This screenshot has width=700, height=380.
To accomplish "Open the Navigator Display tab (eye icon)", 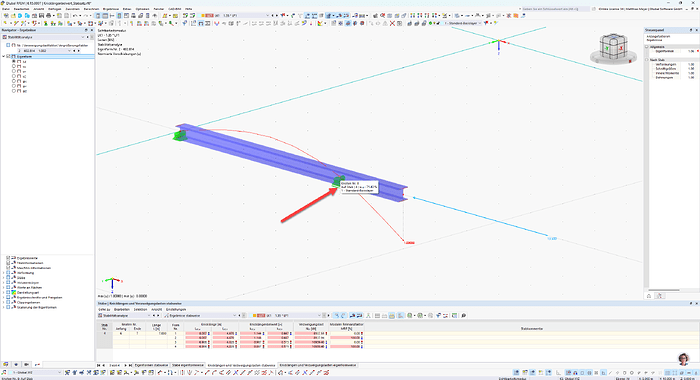I will point(16,365).
